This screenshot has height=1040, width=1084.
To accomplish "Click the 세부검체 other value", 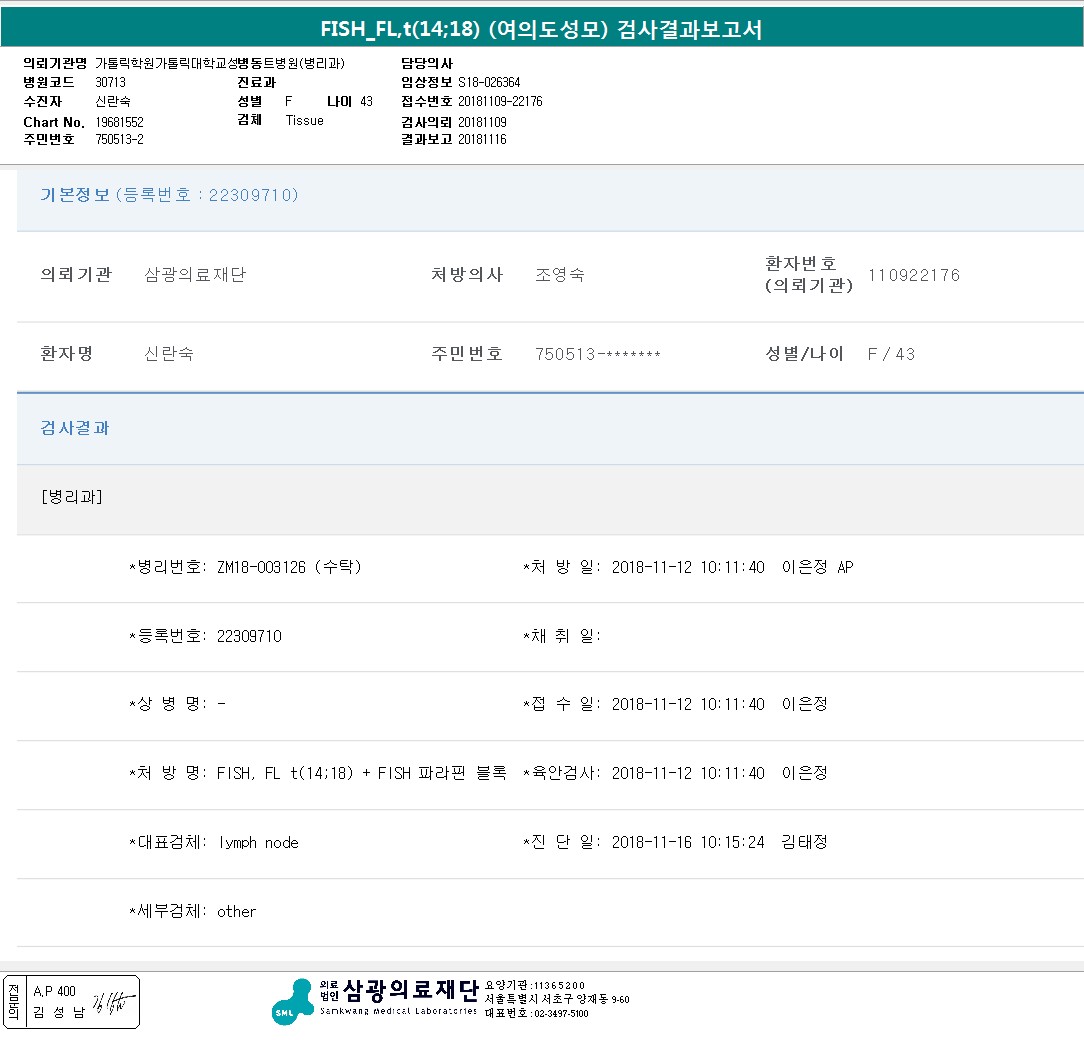I will point(236,912).
